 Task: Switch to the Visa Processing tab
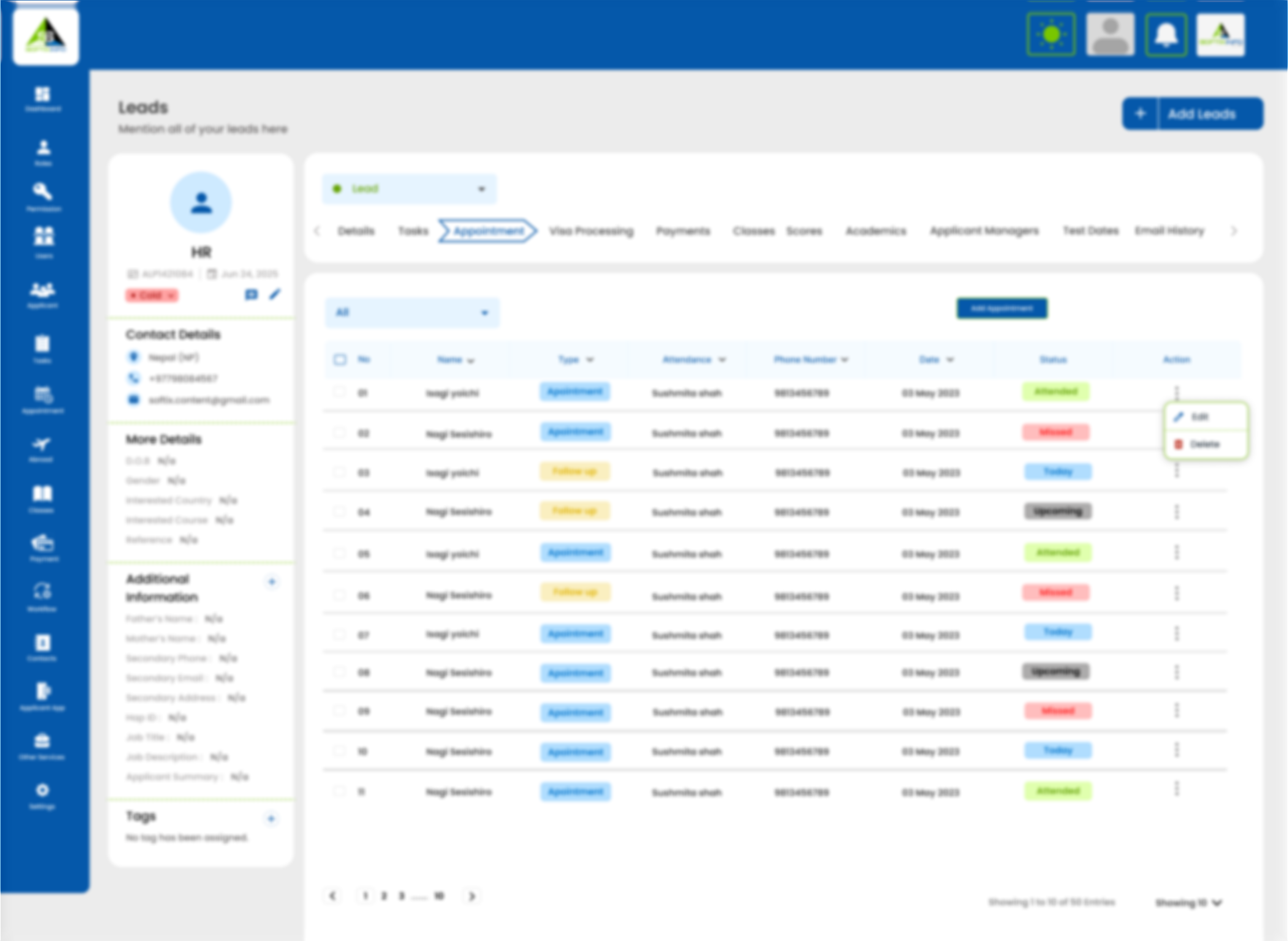click(x=591, y=231)
